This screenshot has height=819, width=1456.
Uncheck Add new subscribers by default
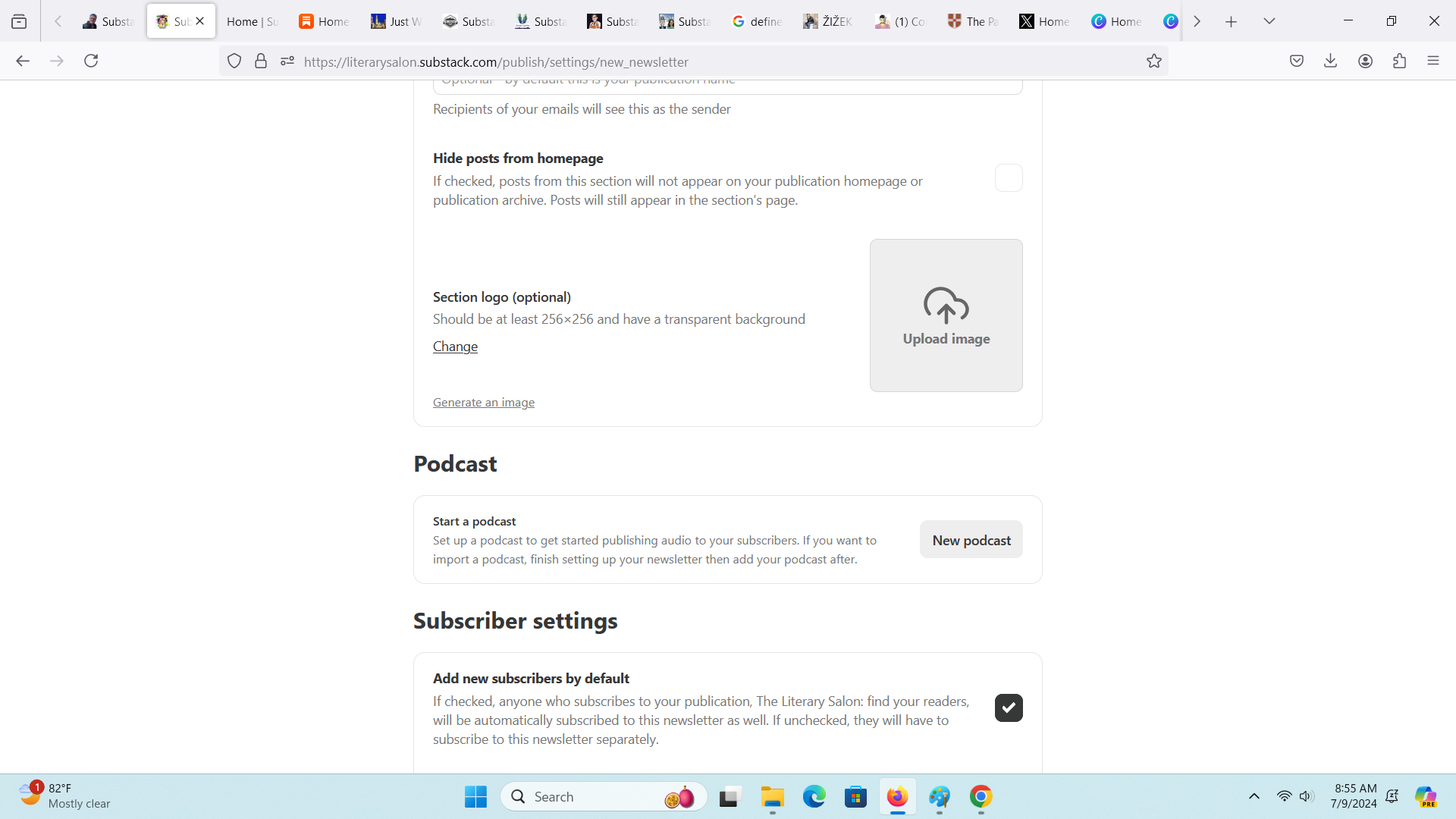click(x=1008, y=708)
